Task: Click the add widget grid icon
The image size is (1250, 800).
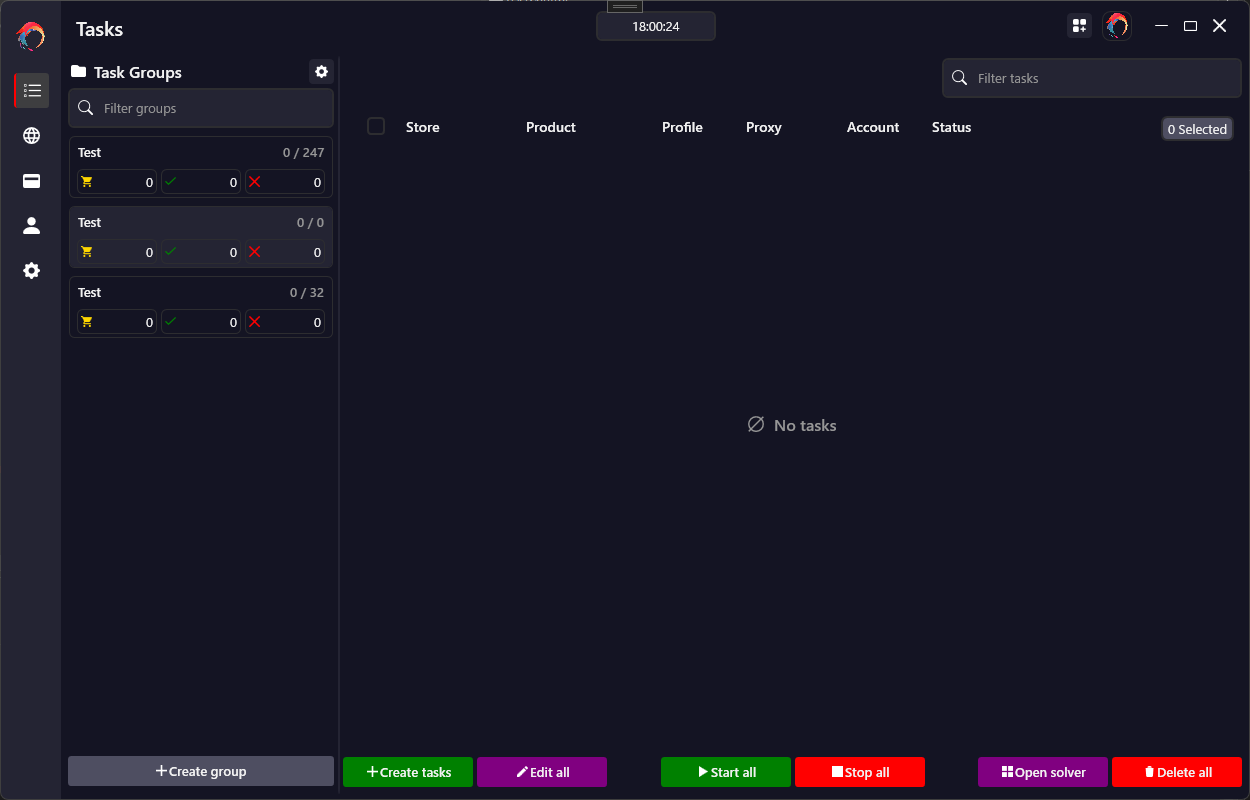Action: (x=1079, y=26)
